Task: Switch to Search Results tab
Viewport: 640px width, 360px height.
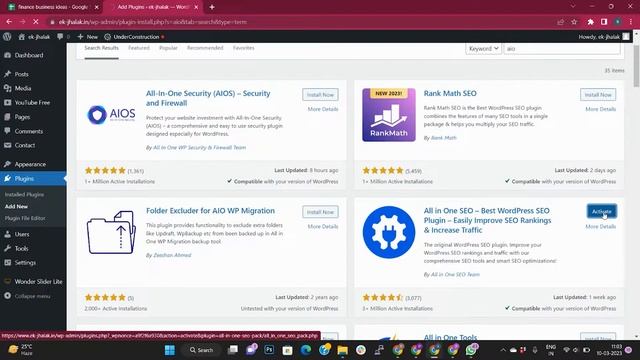Action: (x=101, y=48)
